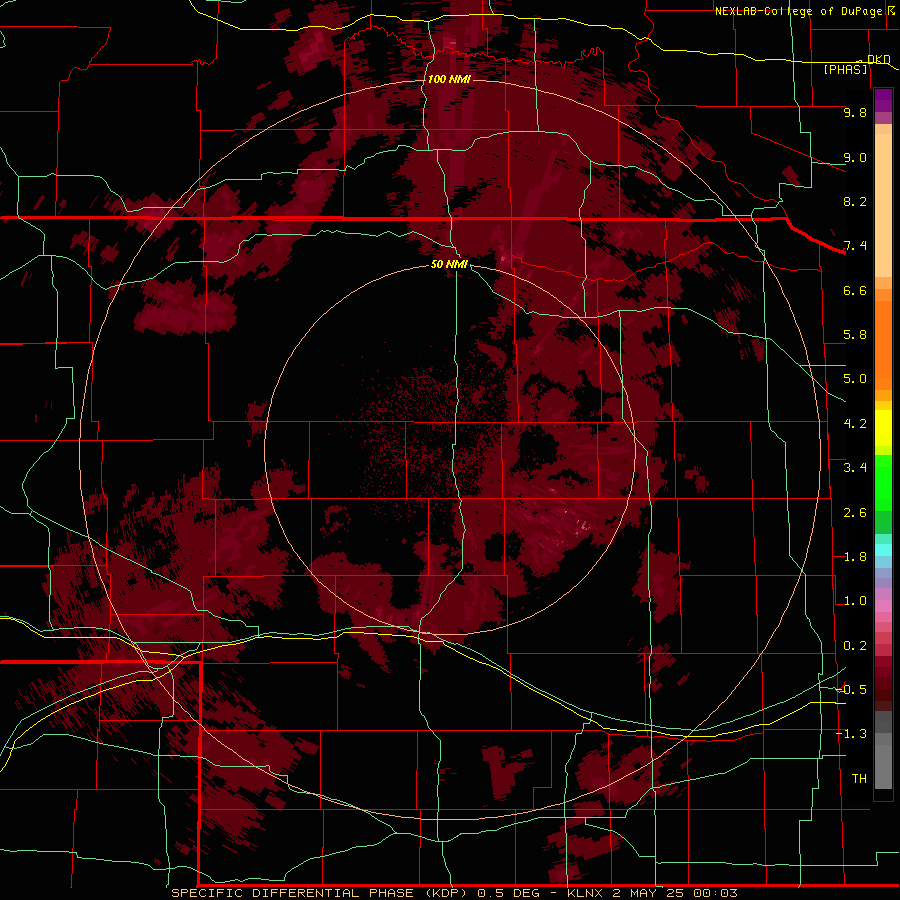
Task: Click the 2.6 scale value
Action: (855, 513)
